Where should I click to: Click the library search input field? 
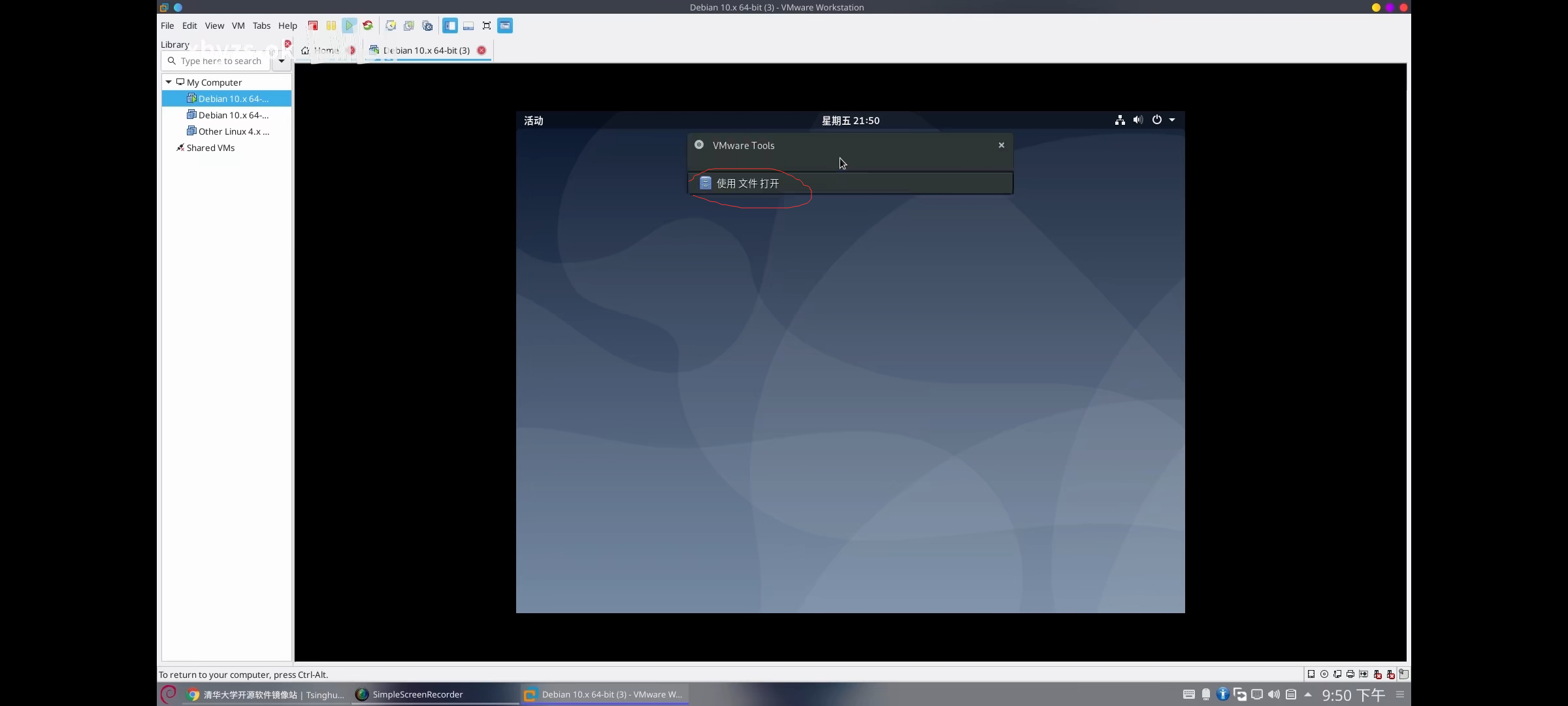point(221,61)
